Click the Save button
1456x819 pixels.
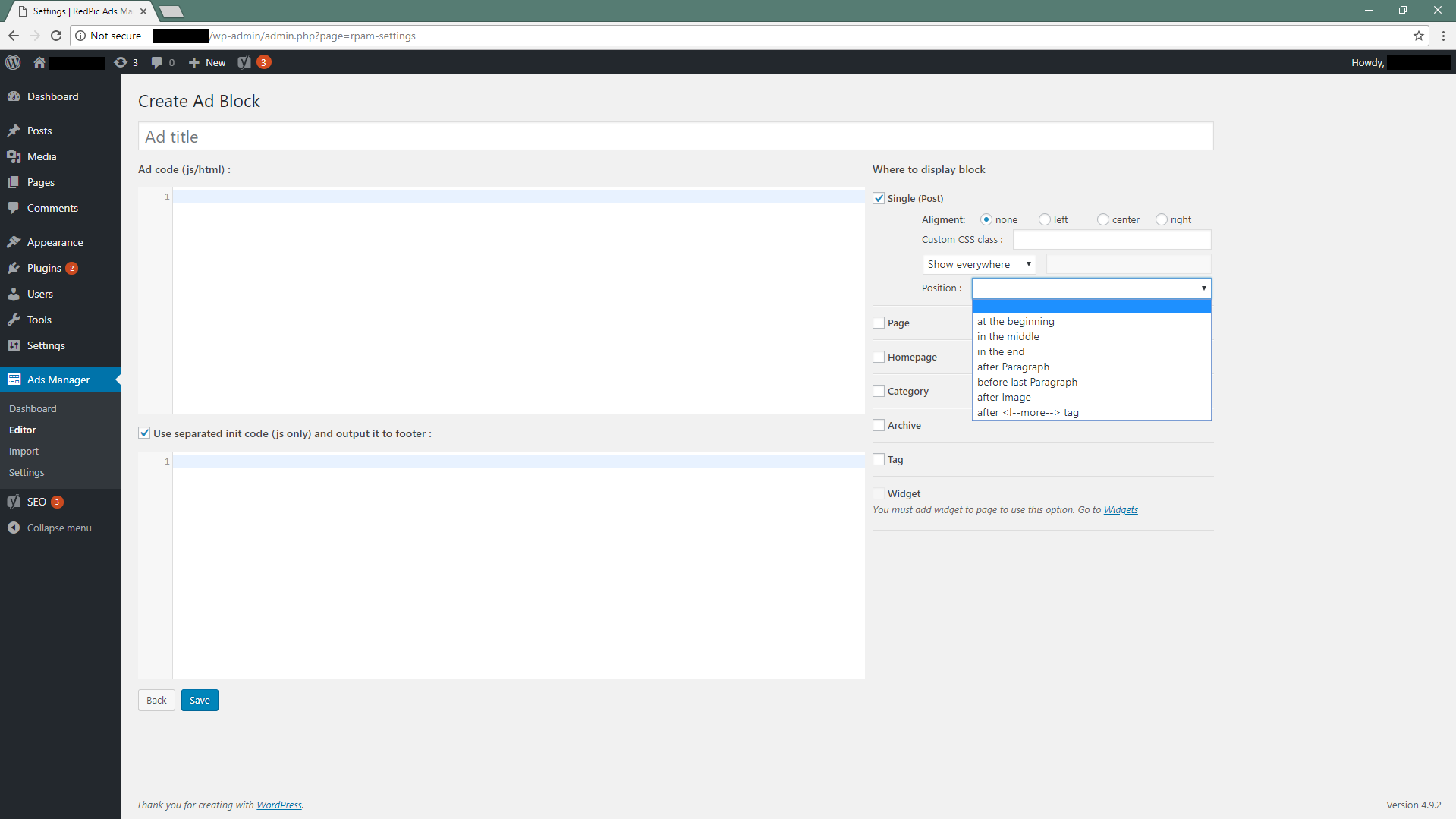[x=200, y=700]
